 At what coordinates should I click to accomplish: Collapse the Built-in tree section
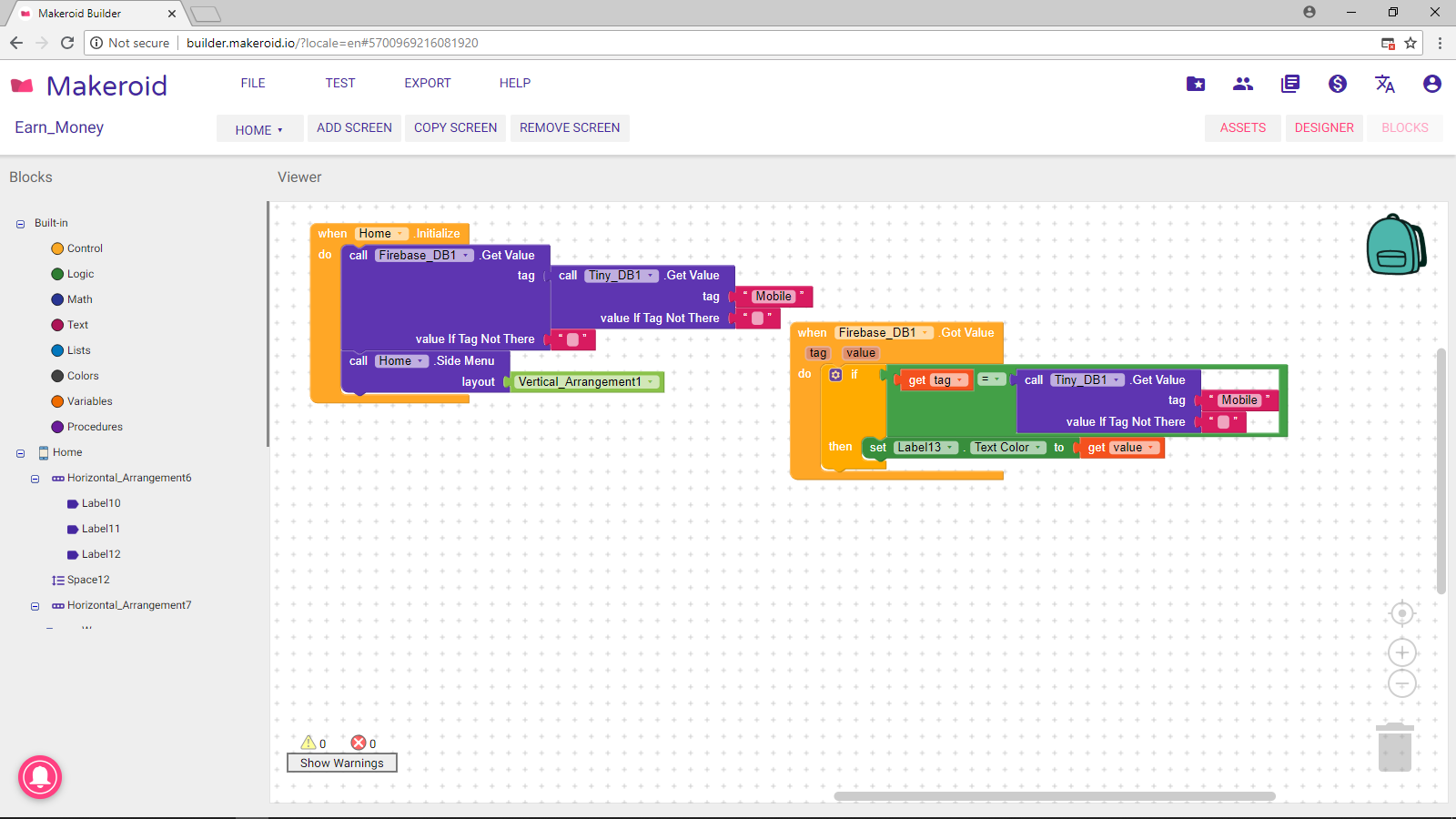point(20,224)
